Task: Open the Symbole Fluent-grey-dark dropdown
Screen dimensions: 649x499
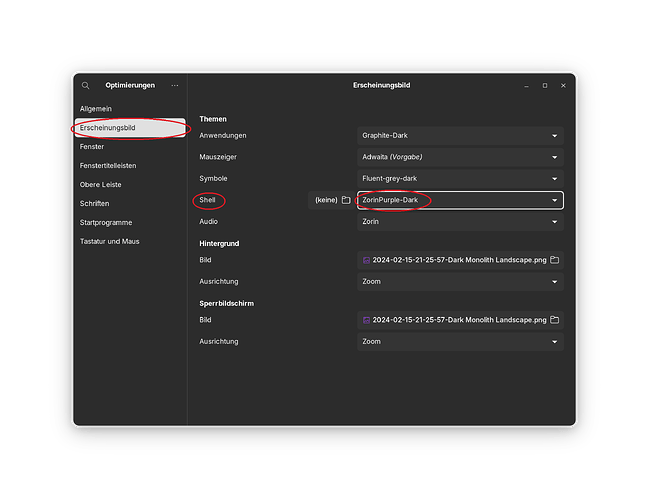Action: pyautogui.click(x=460, y=178)
